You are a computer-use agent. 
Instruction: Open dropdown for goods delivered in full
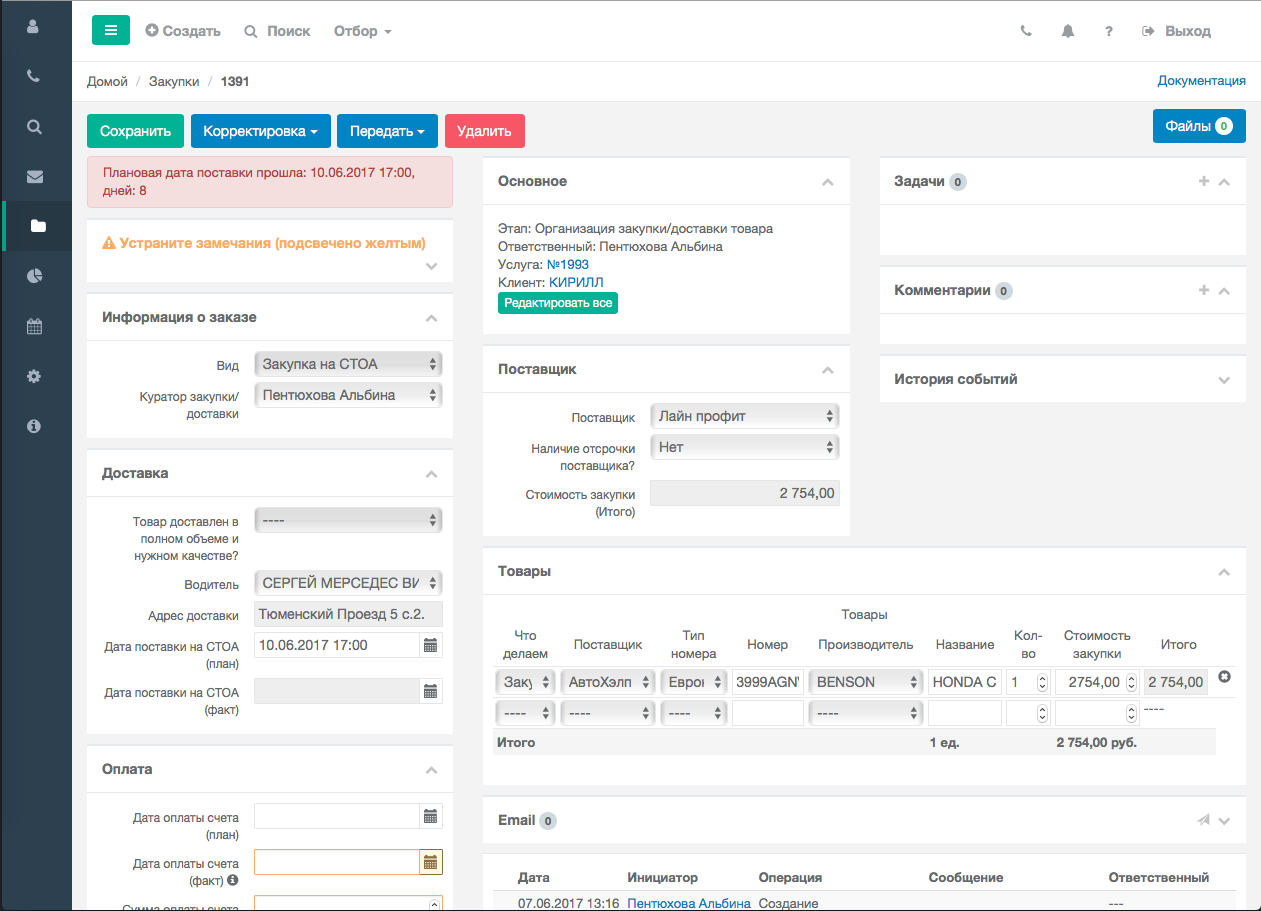[x=348, y=520]
